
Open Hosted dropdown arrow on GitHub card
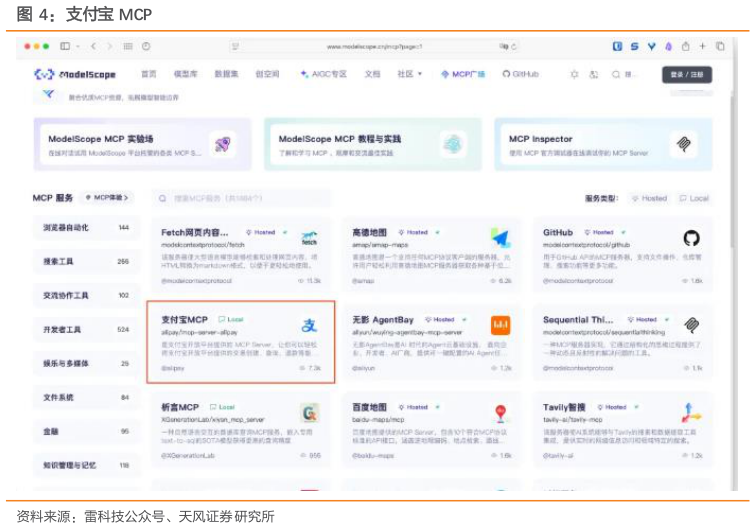click(x=624, y=232)
